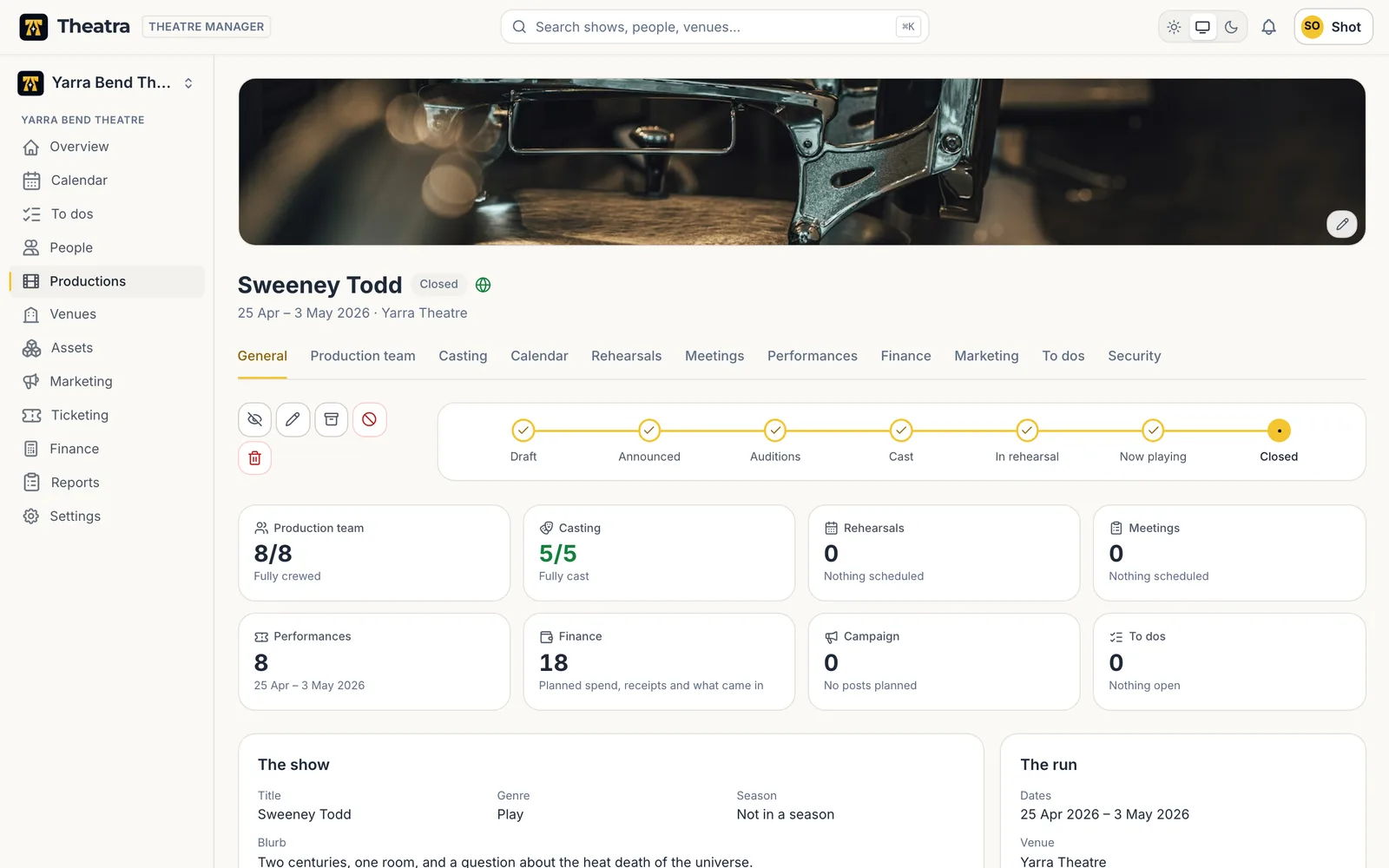Open the Production team 8/8 card
The height and width of the screenshot is (868, 1389).
click(x=374, y=553)
